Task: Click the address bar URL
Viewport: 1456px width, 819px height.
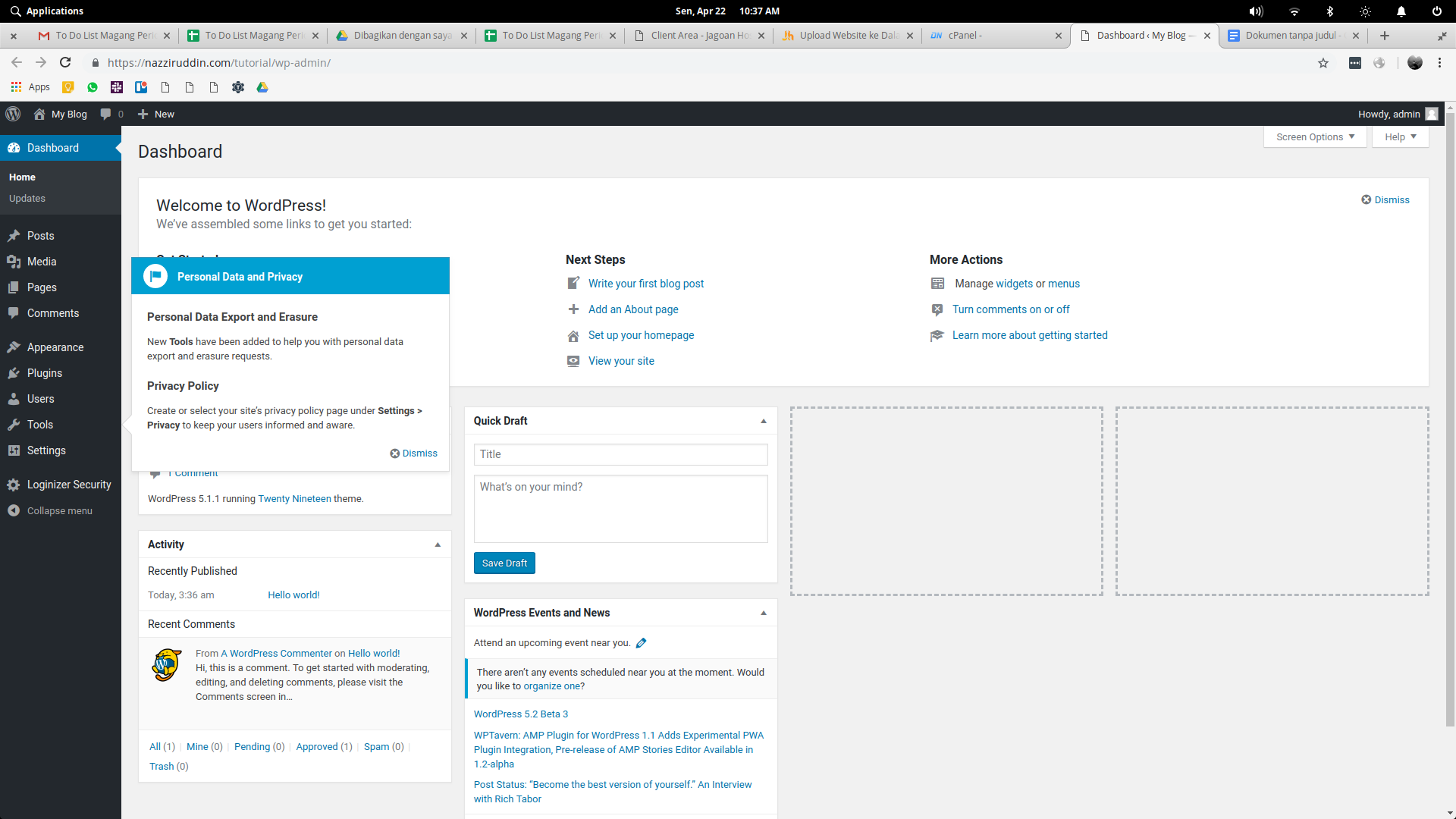Action: click(x=219, y=63)
